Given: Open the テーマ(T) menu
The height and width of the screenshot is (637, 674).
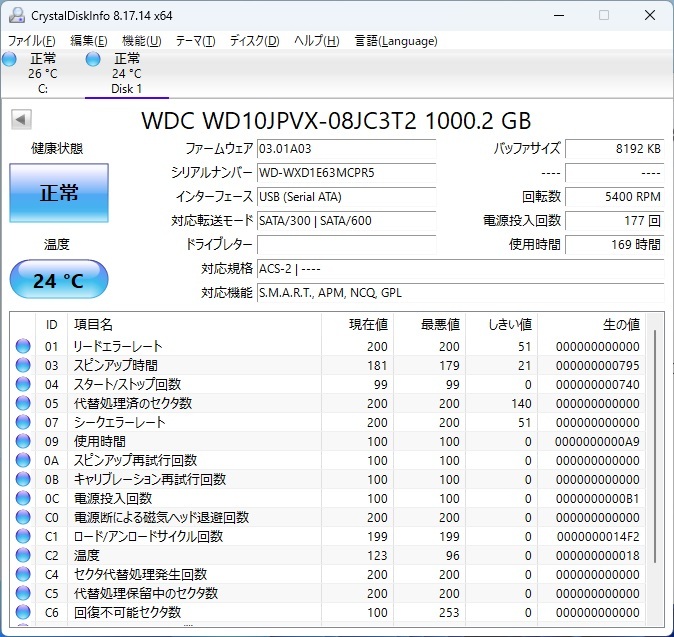Looking at the screenshot, I should (195, 41).
